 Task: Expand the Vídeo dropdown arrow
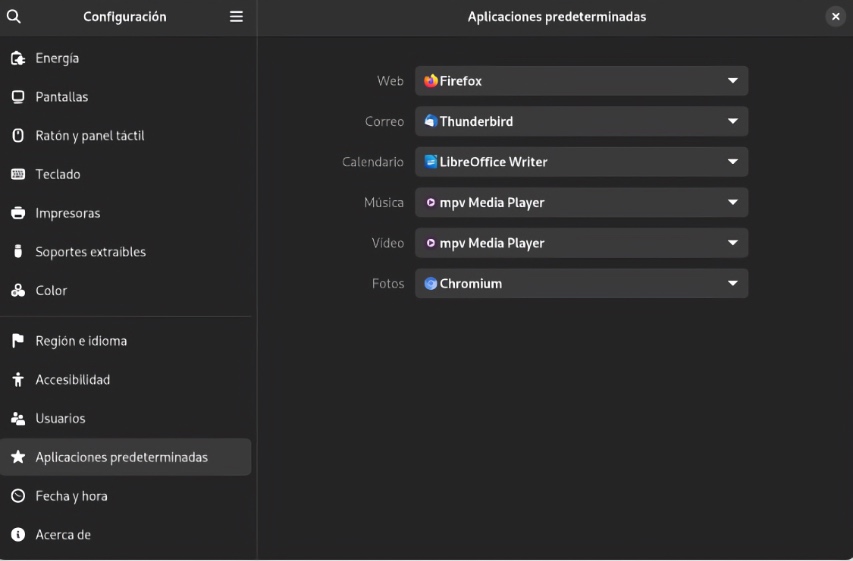[733, 243]
